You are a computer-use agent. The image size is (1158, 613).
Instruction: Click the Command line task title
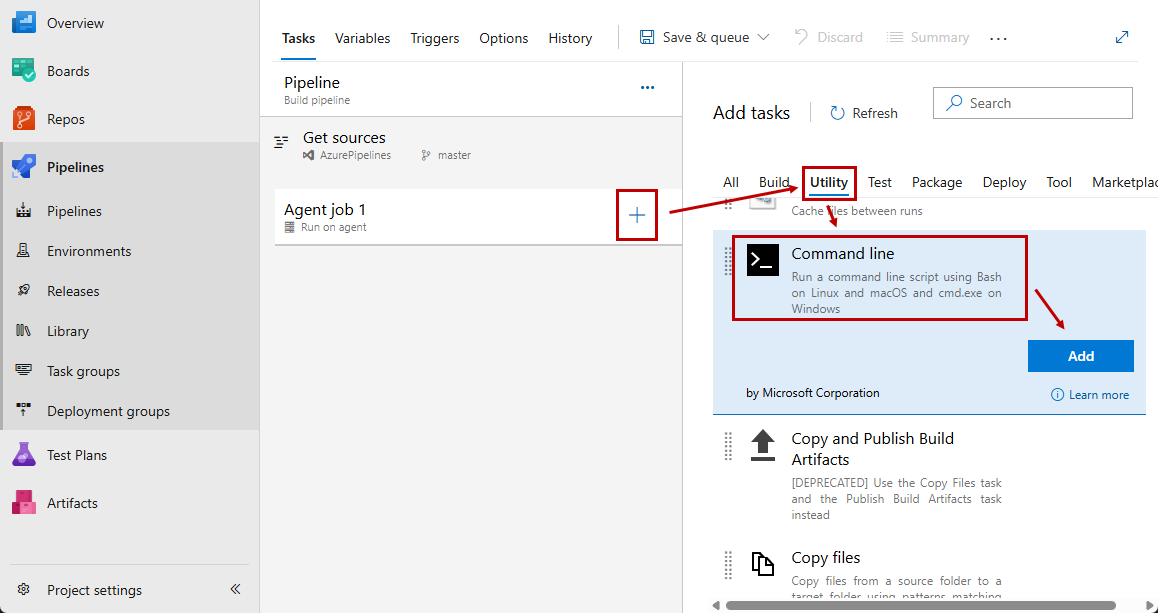tap(843, 253)
